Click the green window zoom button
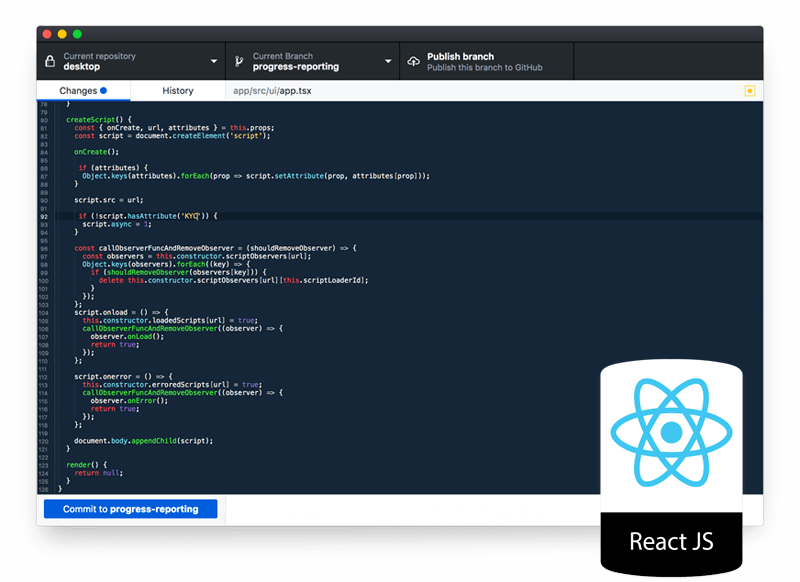The width and height of the screenshot is (800, 582). pyautogui.click(x=78, y=34)
